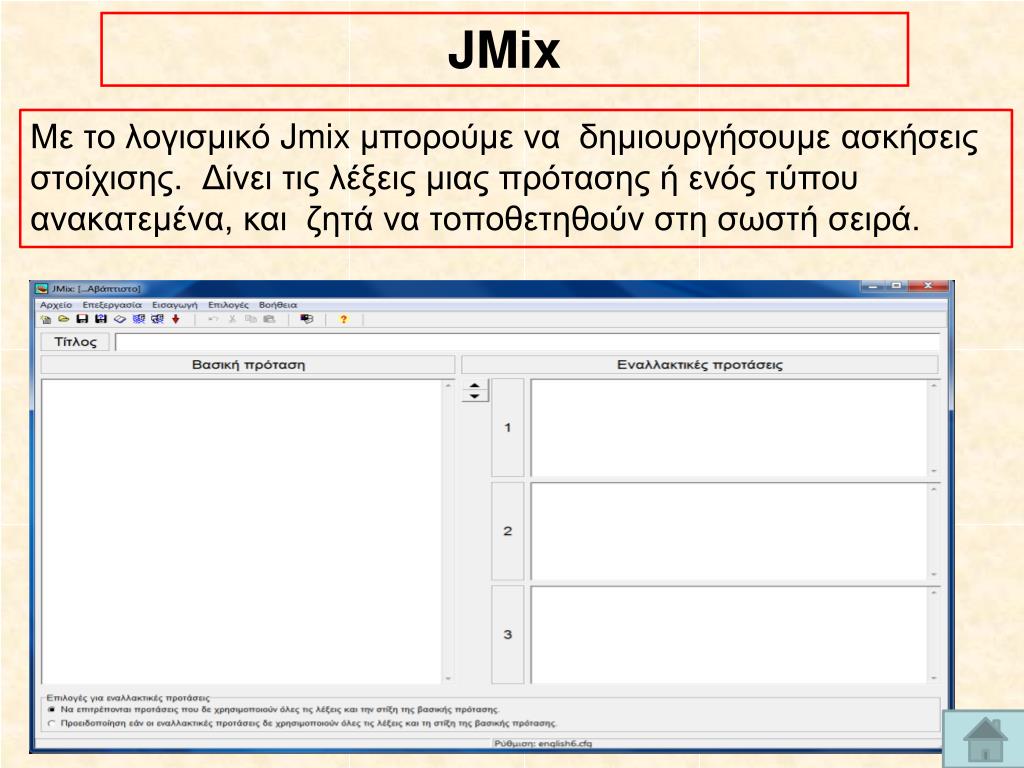Click the down arrow of alternatives stepper

475,396
